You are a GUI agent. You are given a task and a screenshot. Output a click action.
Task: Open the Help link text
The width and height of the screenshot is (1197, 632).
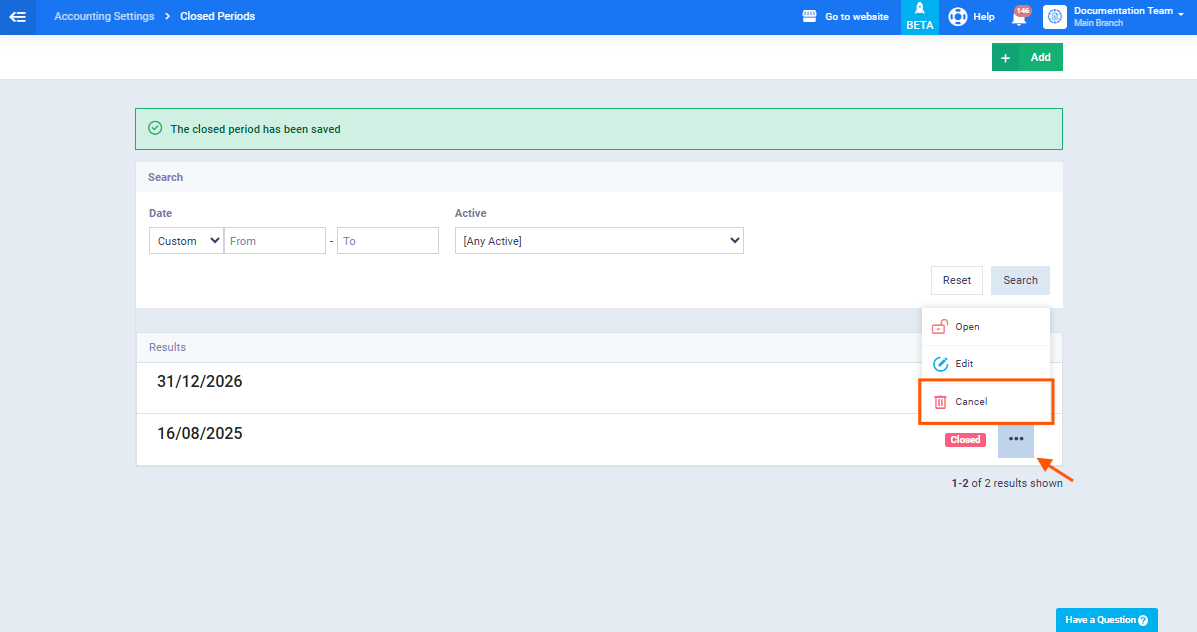point(984,16)
